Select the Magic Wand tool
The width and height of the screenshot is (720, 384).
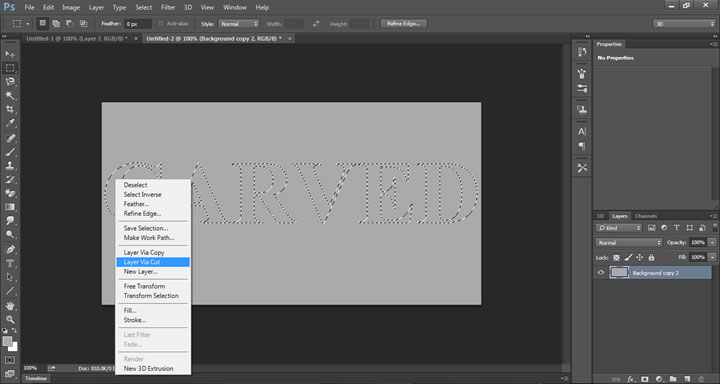10,96
